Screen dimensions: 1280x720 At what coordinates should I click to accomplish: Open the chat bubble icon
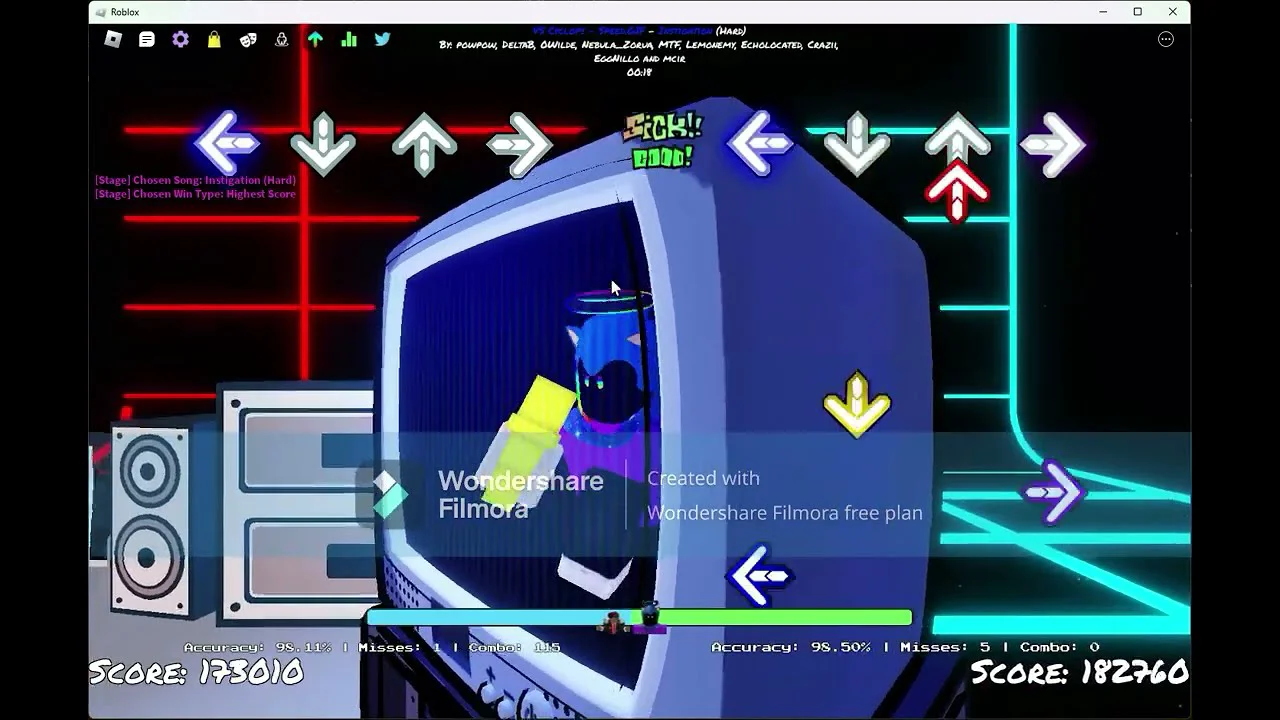point(147,40)
